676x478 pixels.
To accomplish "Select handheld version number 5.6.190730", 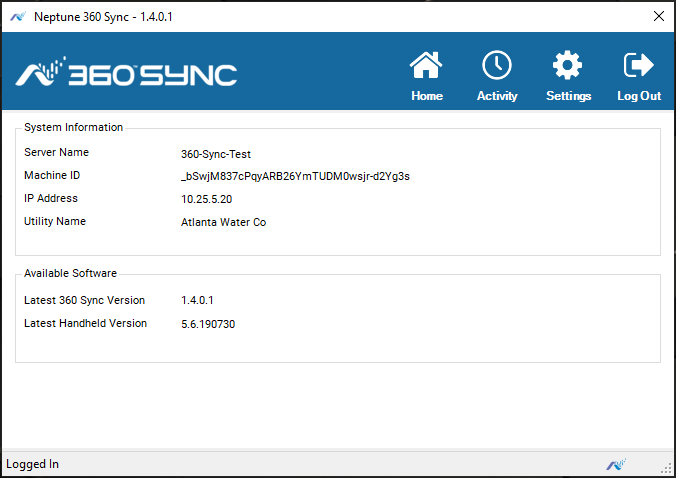I will point(207,324).
